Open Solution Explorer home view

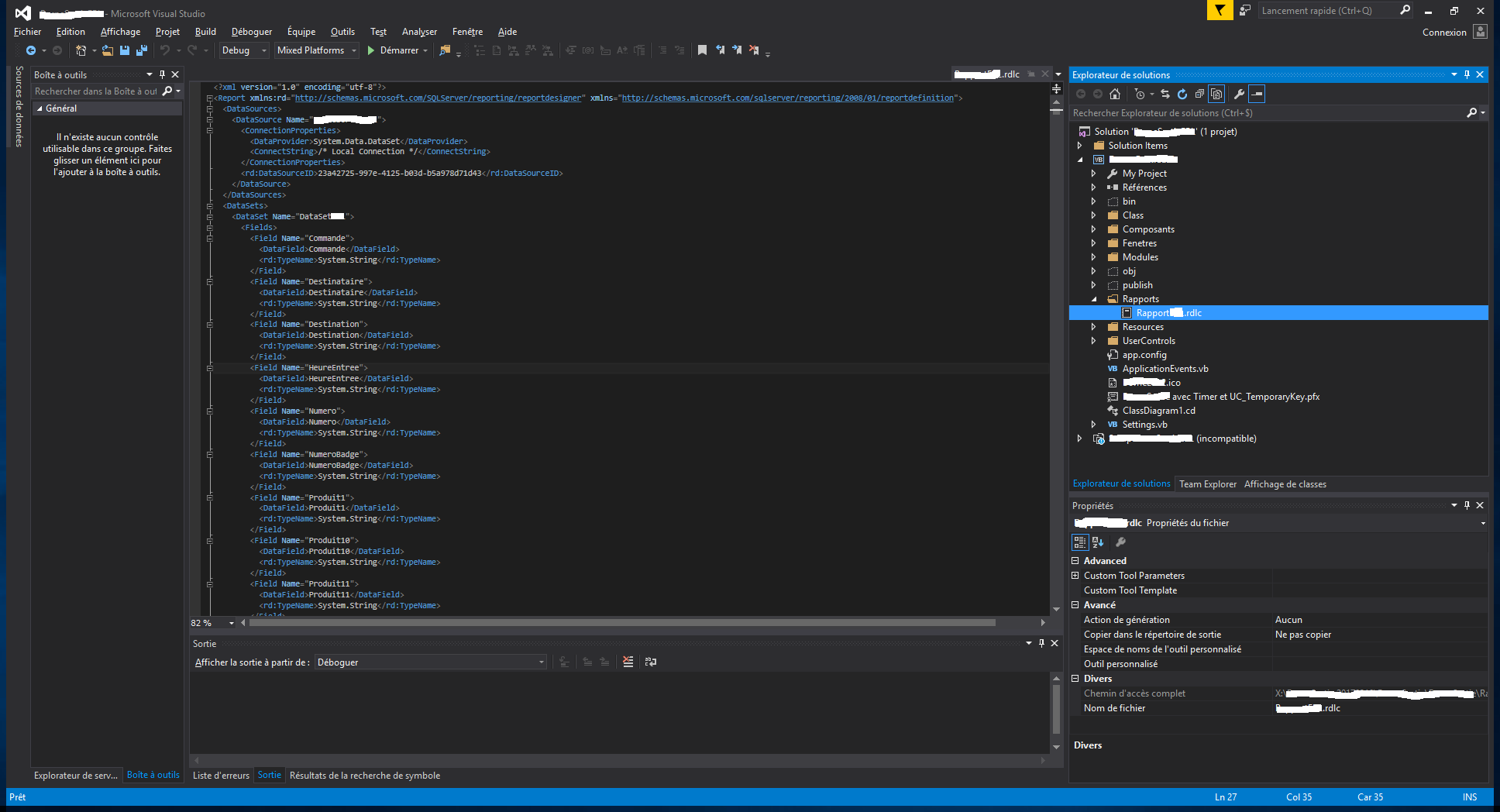(x=1113, y=94)
